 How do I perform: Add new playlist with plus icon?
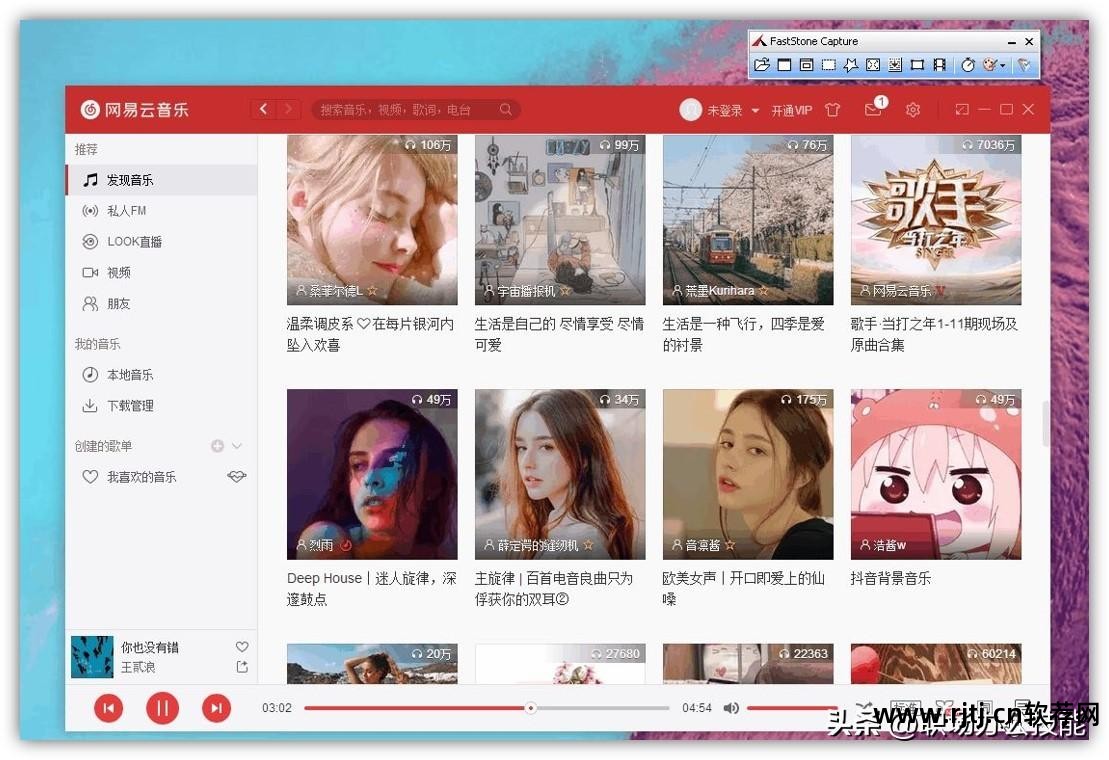[x=217, y=445]
